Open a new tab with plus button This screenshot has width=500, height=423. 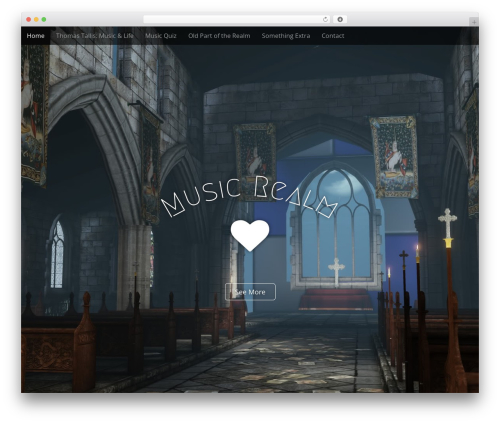(474, 22)
